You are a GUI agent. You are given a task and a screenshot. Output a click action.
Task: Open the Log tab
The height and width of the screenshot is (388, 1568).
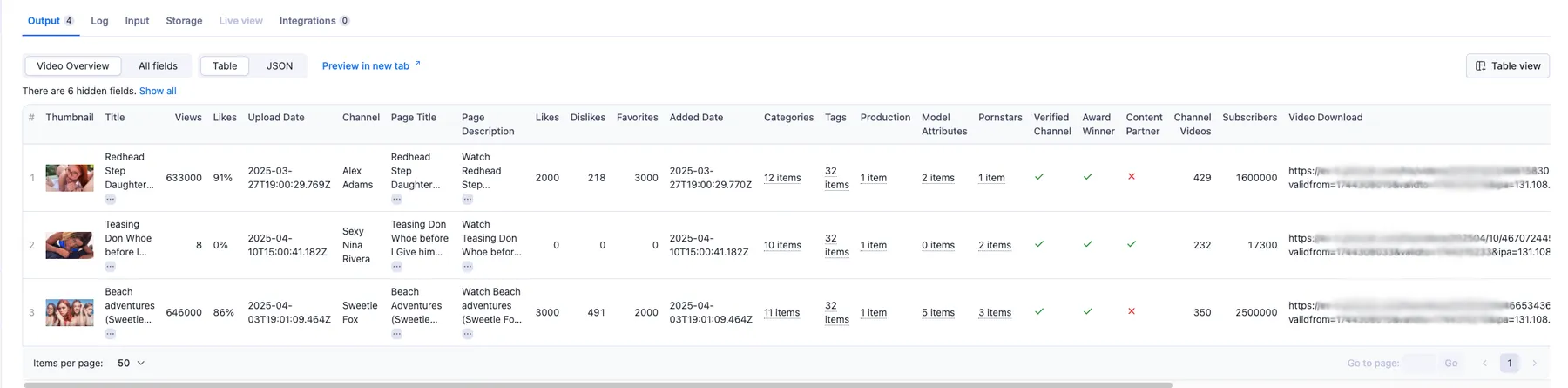click(x=99, y=21)
